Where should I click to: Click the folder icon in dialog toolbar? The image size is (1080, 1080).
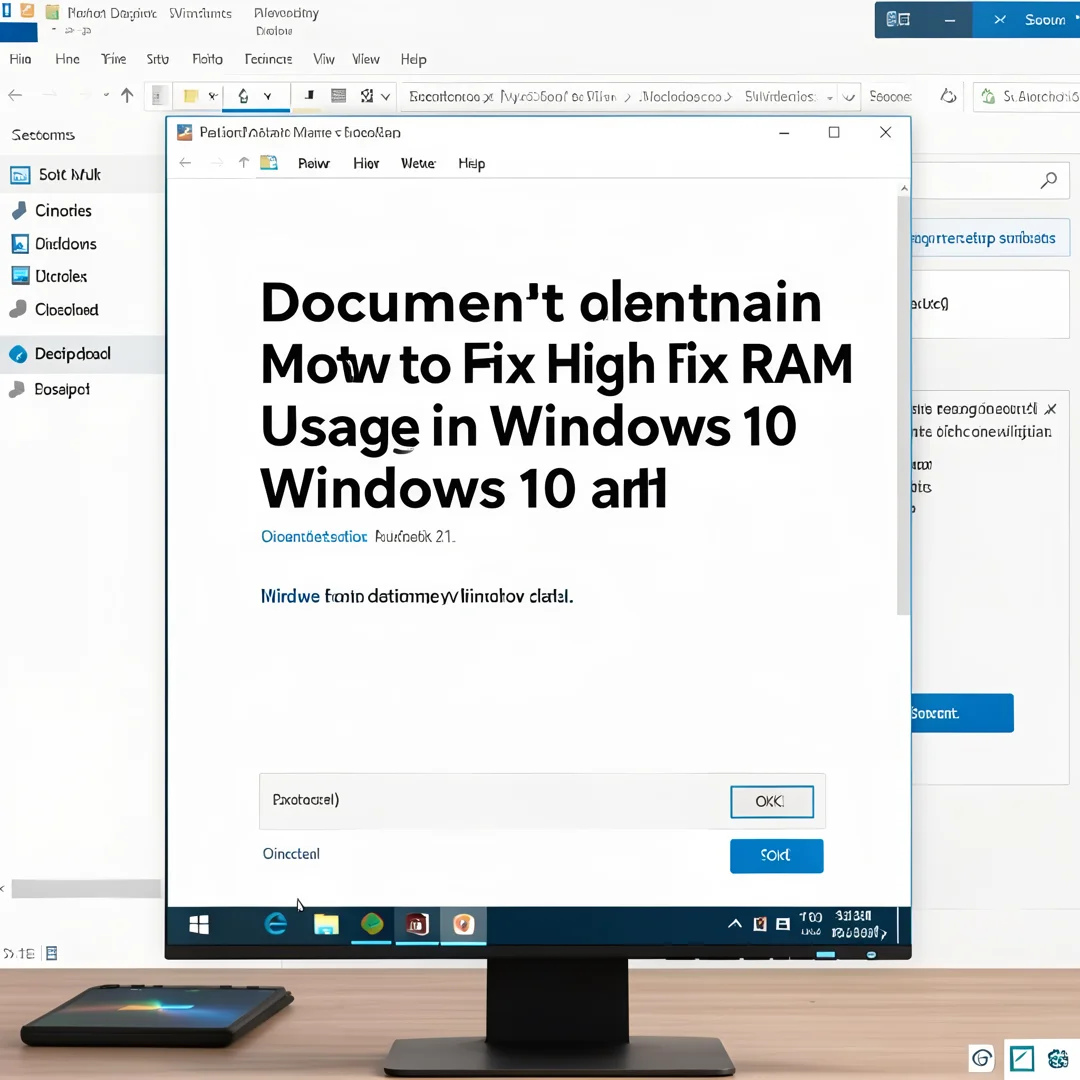click(x=269, y=163)
